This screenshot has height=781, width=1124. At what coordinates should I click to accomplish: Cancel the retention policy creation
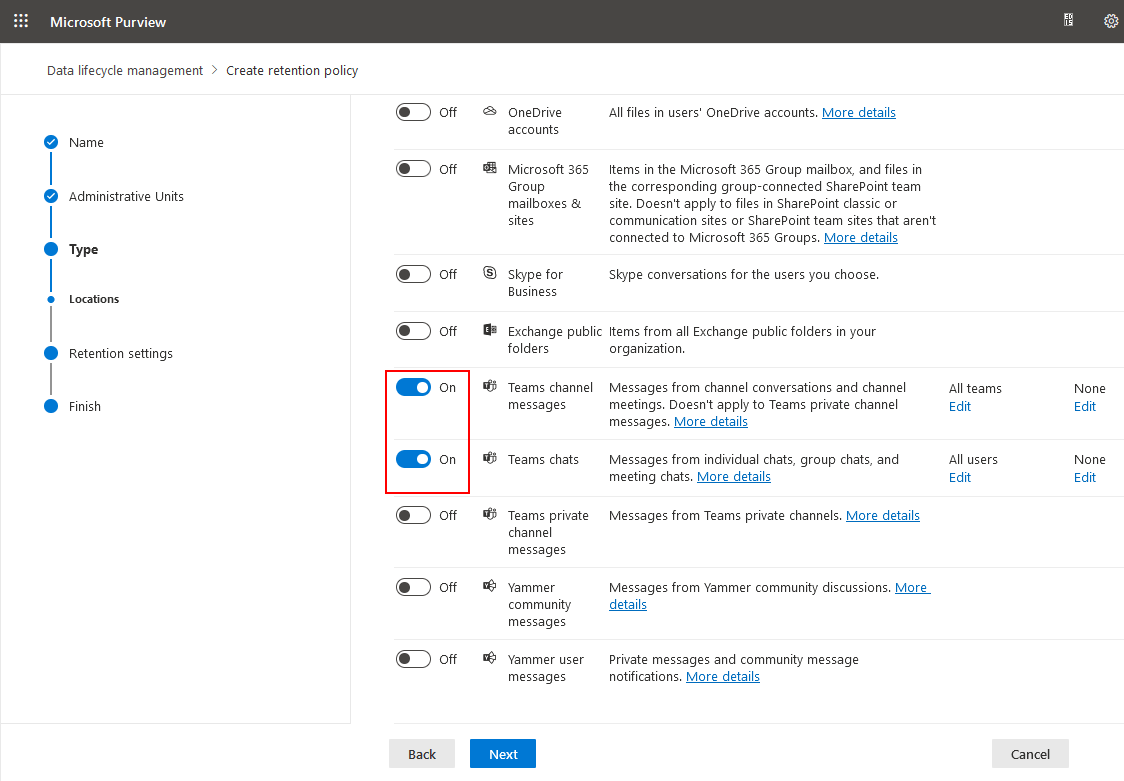(1030, 754)
